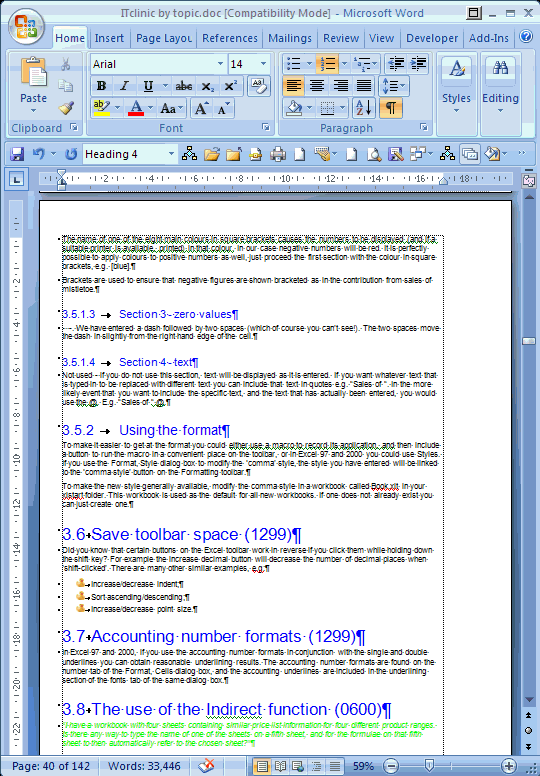Toggle numbered list

[327, 63]
